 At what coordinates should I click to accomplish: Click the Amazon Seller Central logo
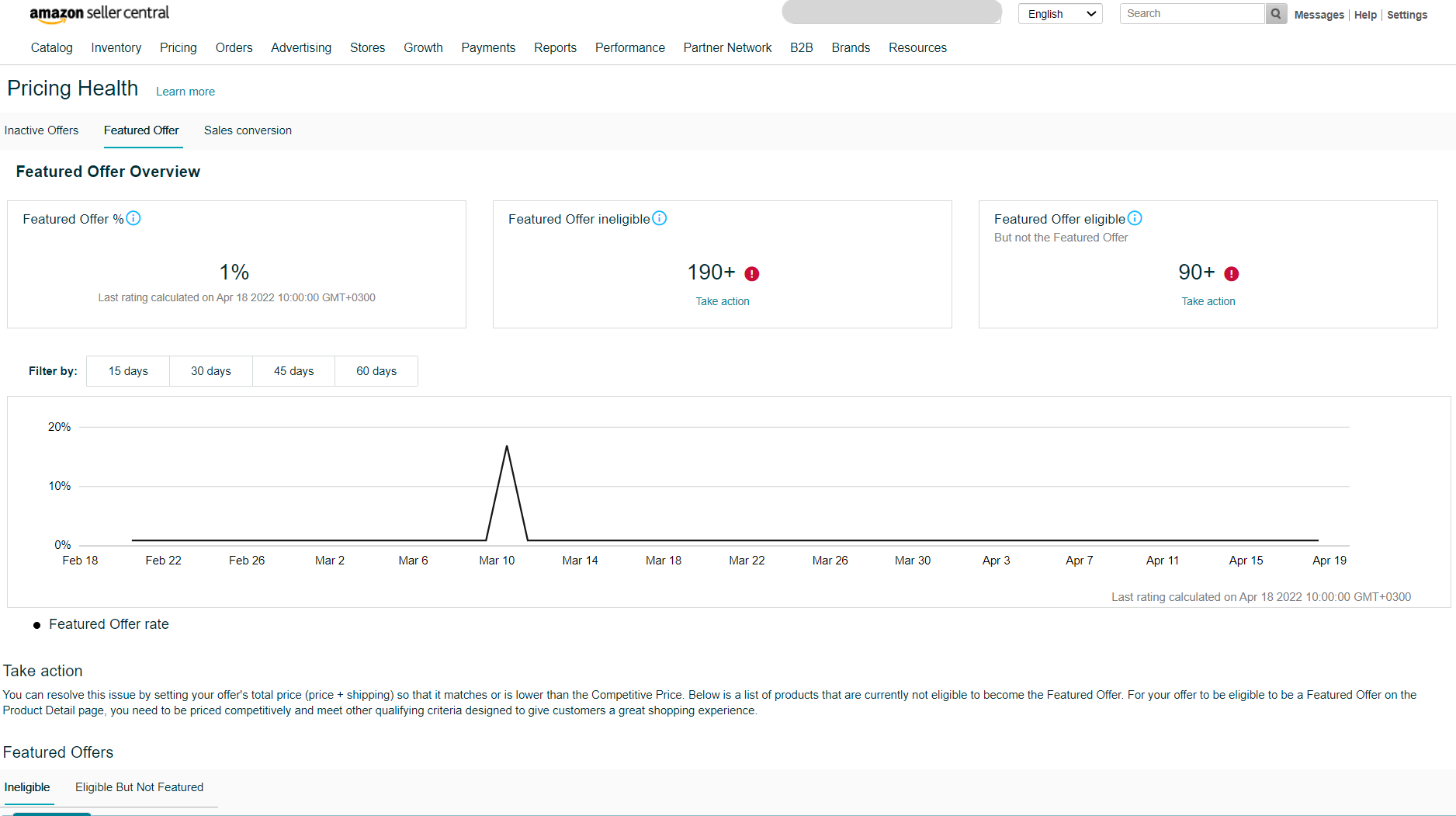coord(99,13)
